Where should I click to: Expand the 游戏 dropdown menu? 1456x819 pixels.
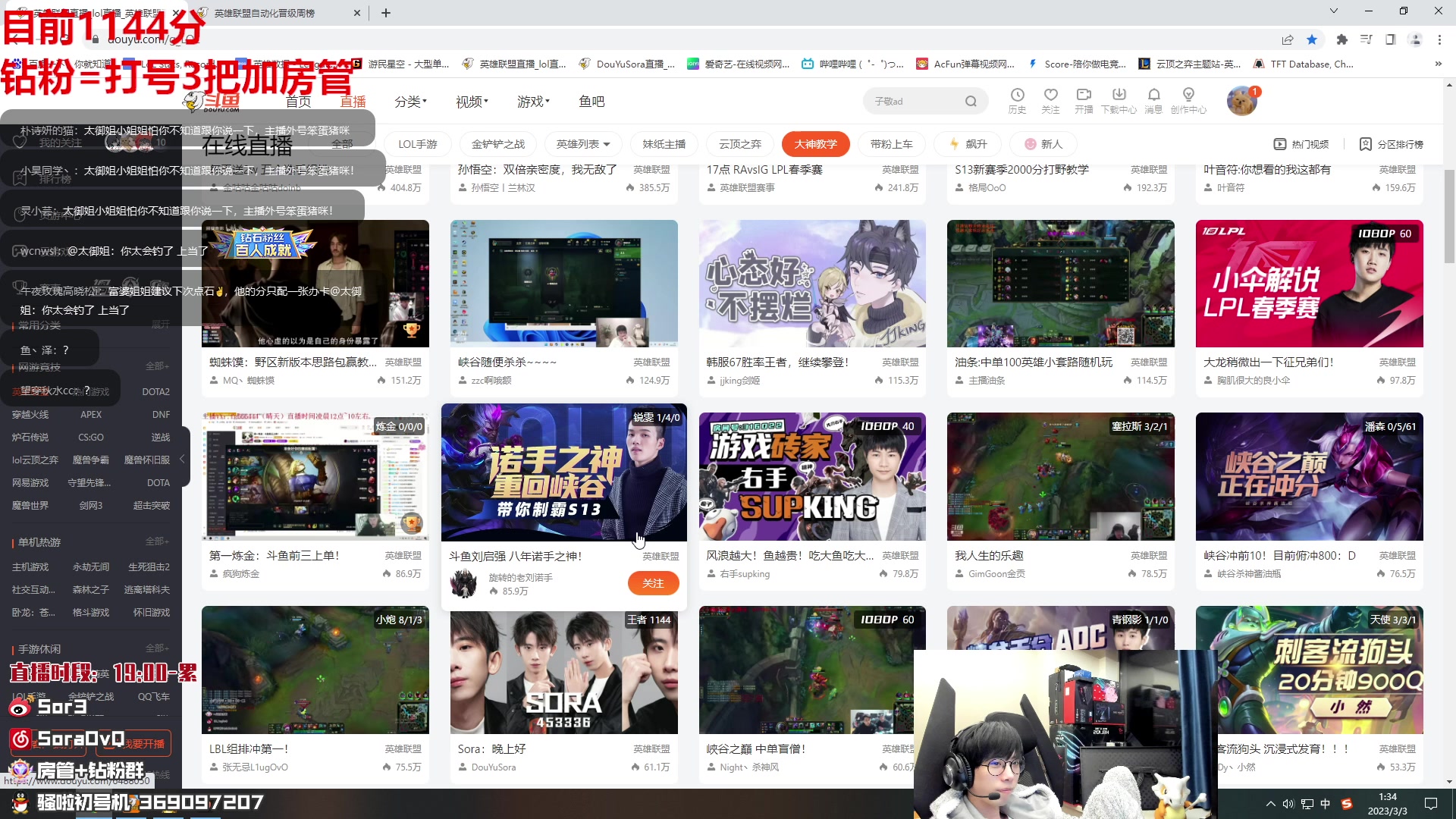(533, 102)
